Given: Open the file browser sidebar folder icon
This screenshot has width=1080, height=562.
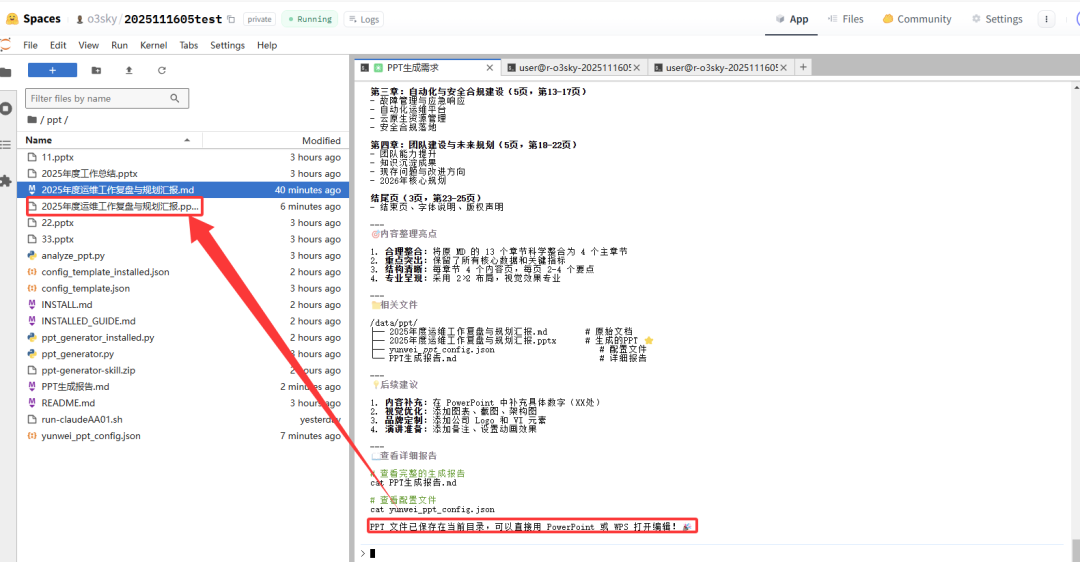Looking at the screenshot, I should [x=6, y=72].
